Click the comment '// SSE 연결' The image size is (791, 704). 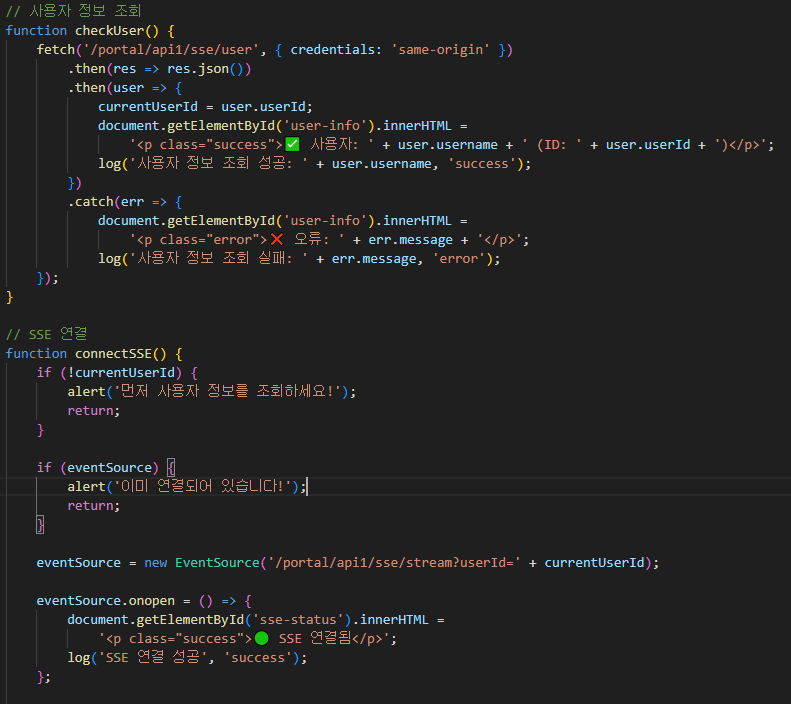tap(46, 334)
